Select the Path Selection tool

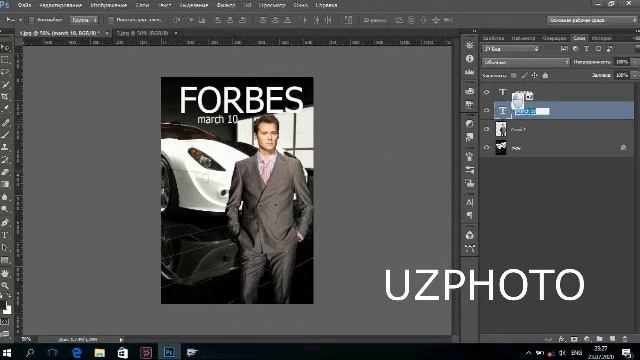click(5, 247)
